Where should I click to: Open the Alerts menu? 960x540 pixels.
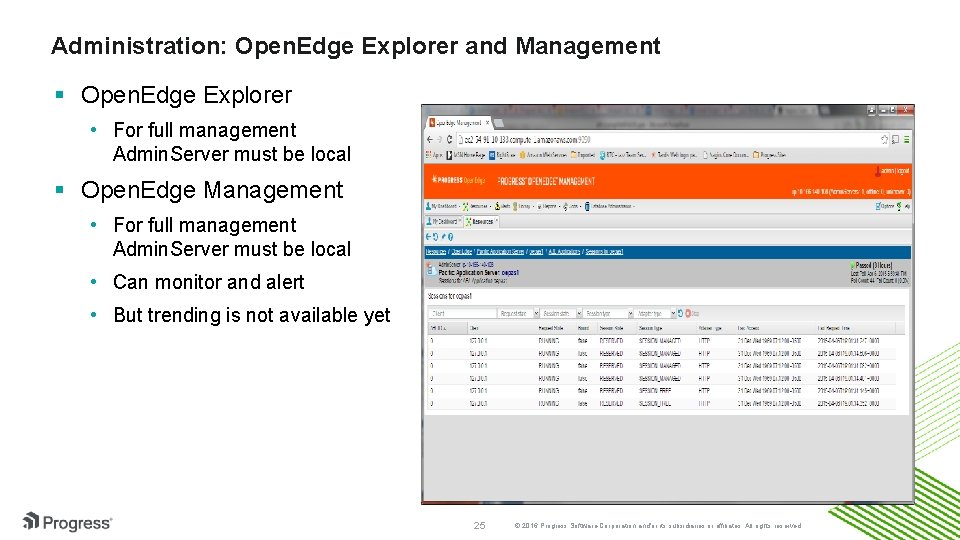coord(502,206)
